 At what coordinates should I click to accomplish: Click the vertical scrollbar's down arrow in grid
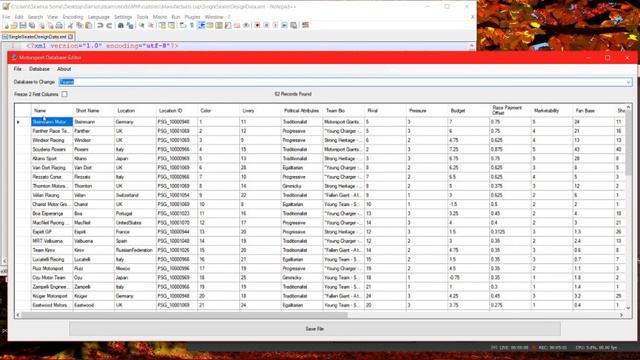[628, 308]
